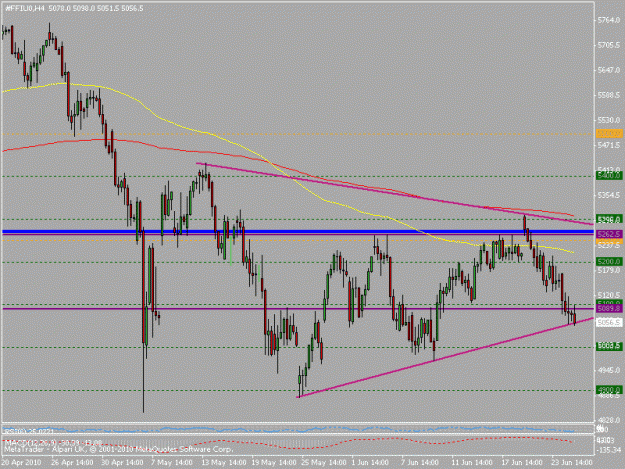Click the '19 May 14:00' time axis label
625x469 pixels.
pos(274,463)
